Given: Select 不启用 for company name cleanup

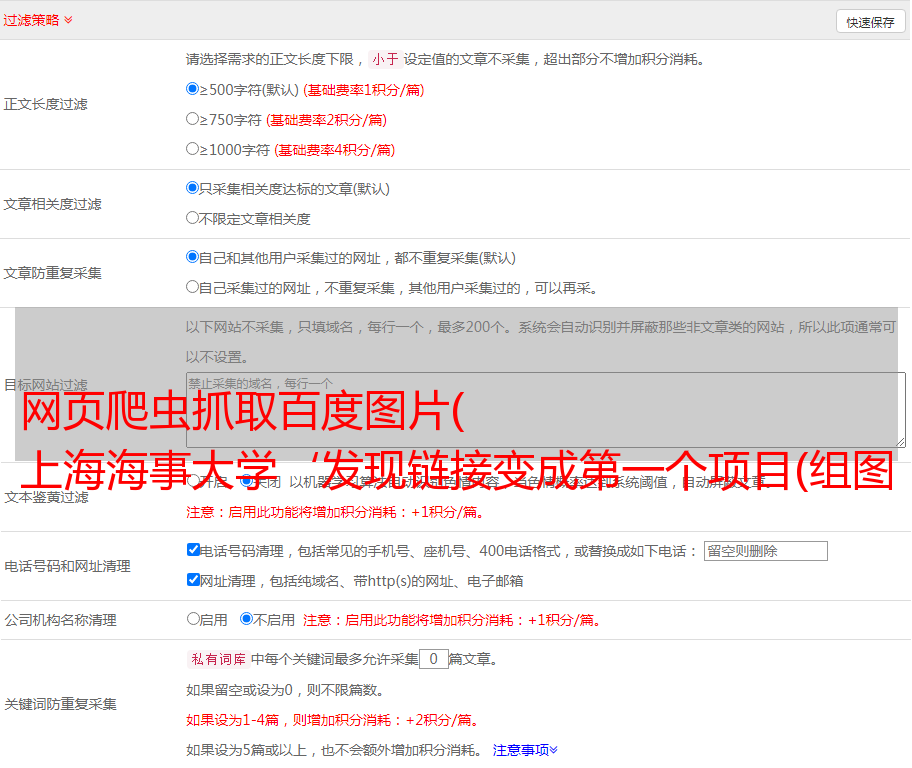Looking at the screenshot, I should [246, 619].
